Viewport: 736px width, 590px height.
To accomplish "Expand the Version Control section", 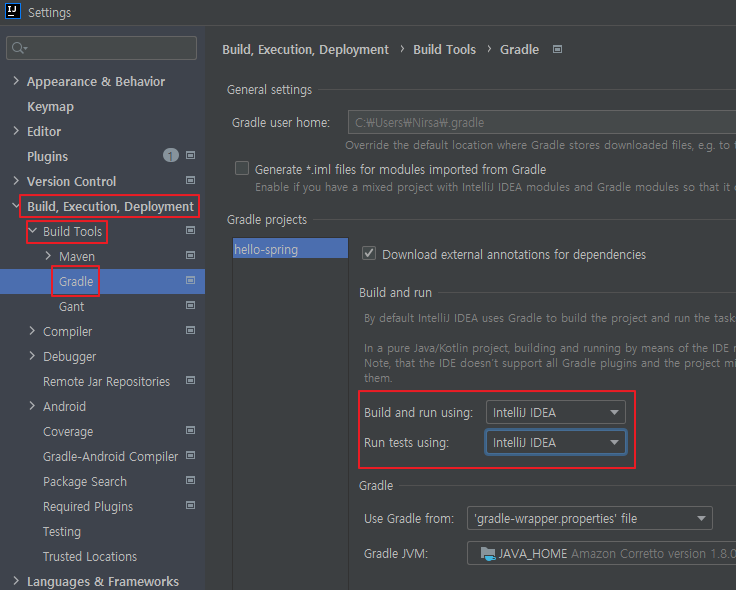I will [x=16, y=181].
